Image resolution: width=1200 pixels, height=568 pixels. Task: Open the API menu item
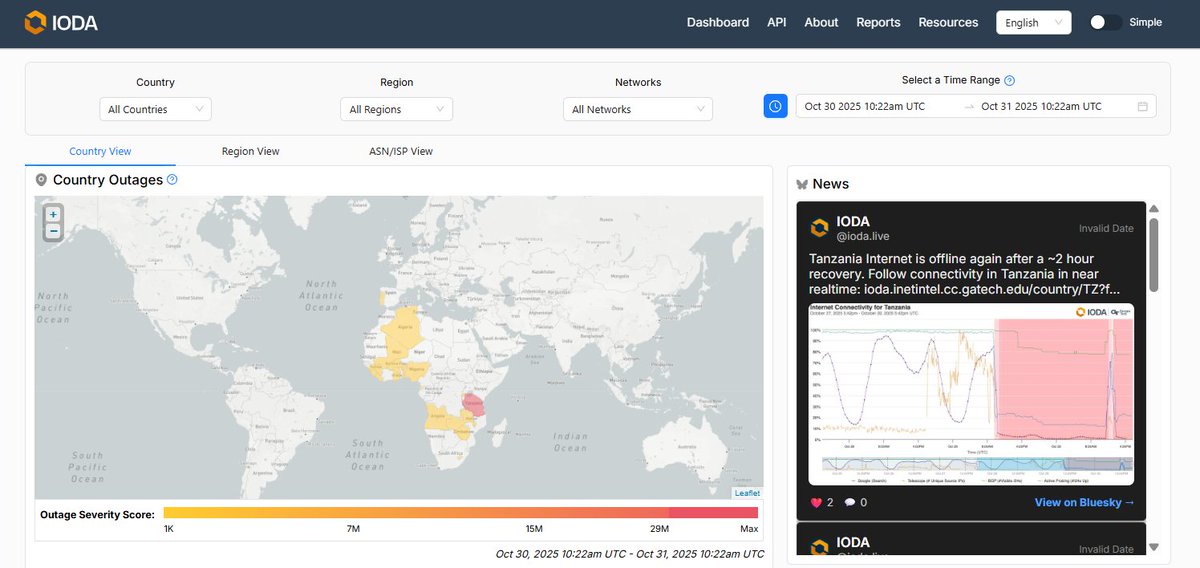776,22
